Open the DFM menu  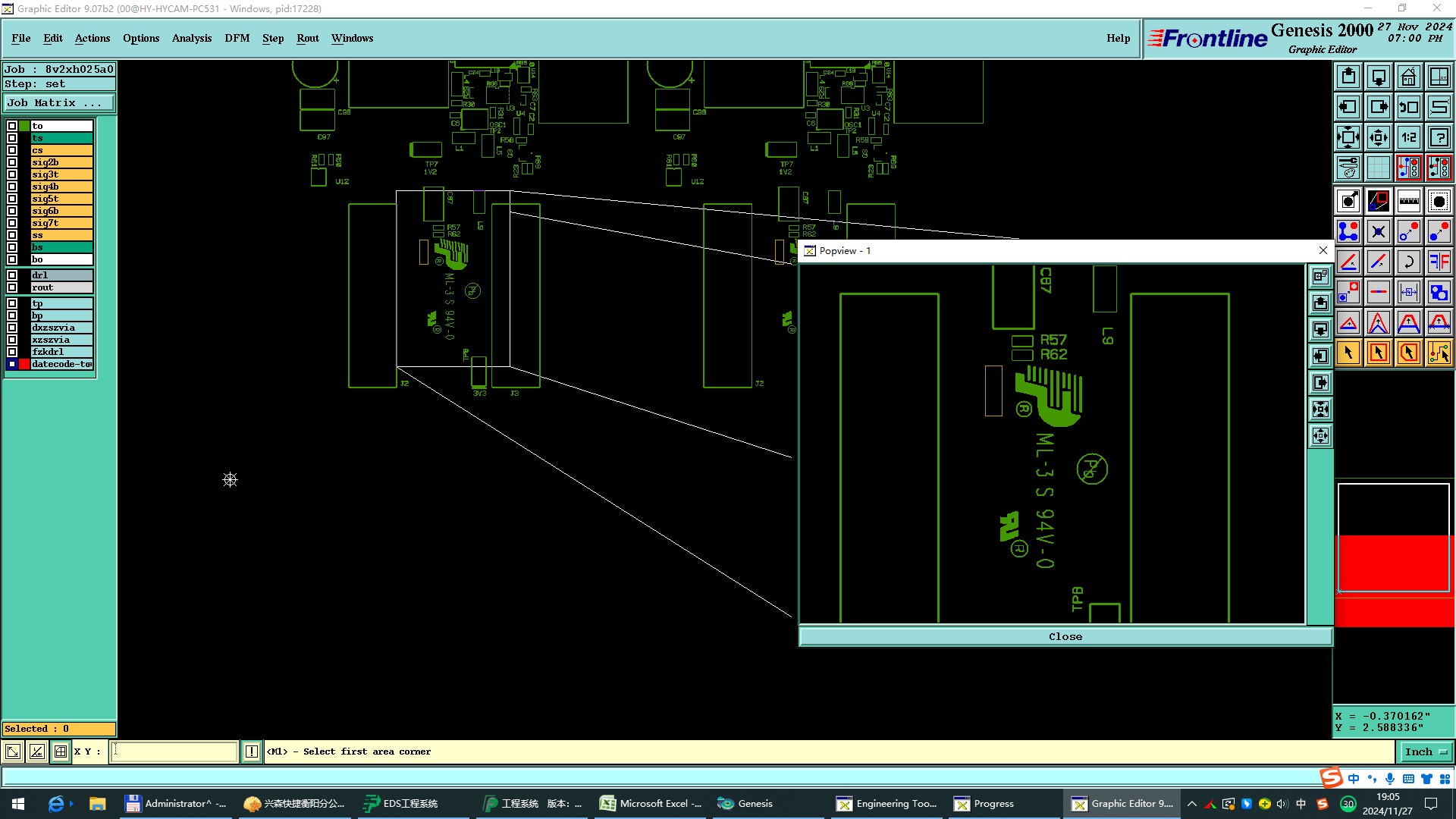coord(237,38)
